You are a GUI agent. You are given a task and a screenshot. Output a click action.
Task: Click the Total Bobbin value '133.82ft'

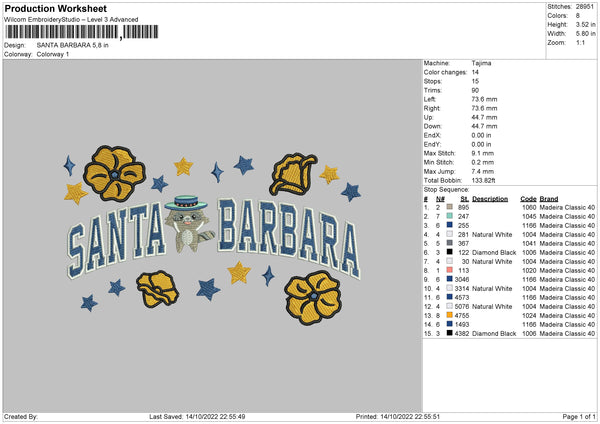pos(483,180)
